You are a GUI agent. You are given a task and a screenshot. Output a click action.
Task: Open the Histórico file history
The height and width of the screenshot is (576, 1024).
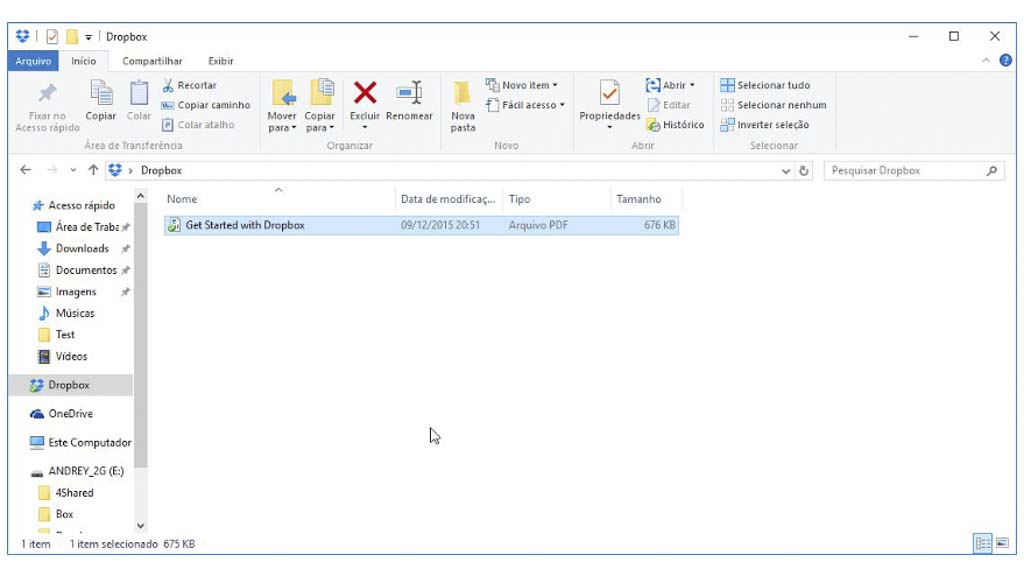[x=675, y=125]
